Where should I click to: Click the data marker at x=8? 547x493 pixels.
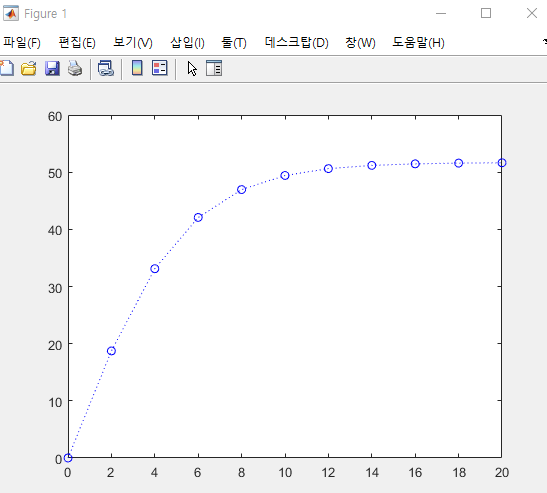coord(241,189)
